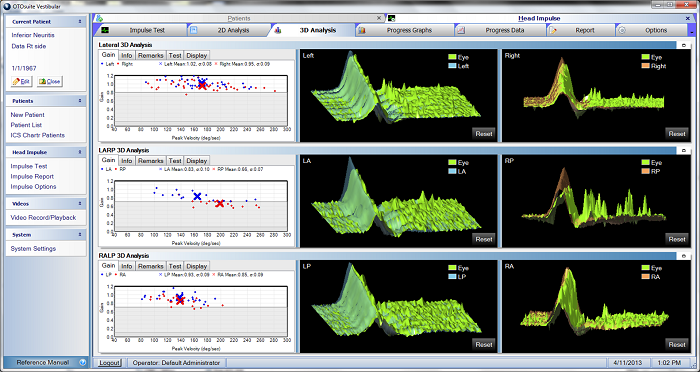Viewport: 700px width, 372px height.
Task: Click the orange RP legend swatch
Action: tap(645, 171)
